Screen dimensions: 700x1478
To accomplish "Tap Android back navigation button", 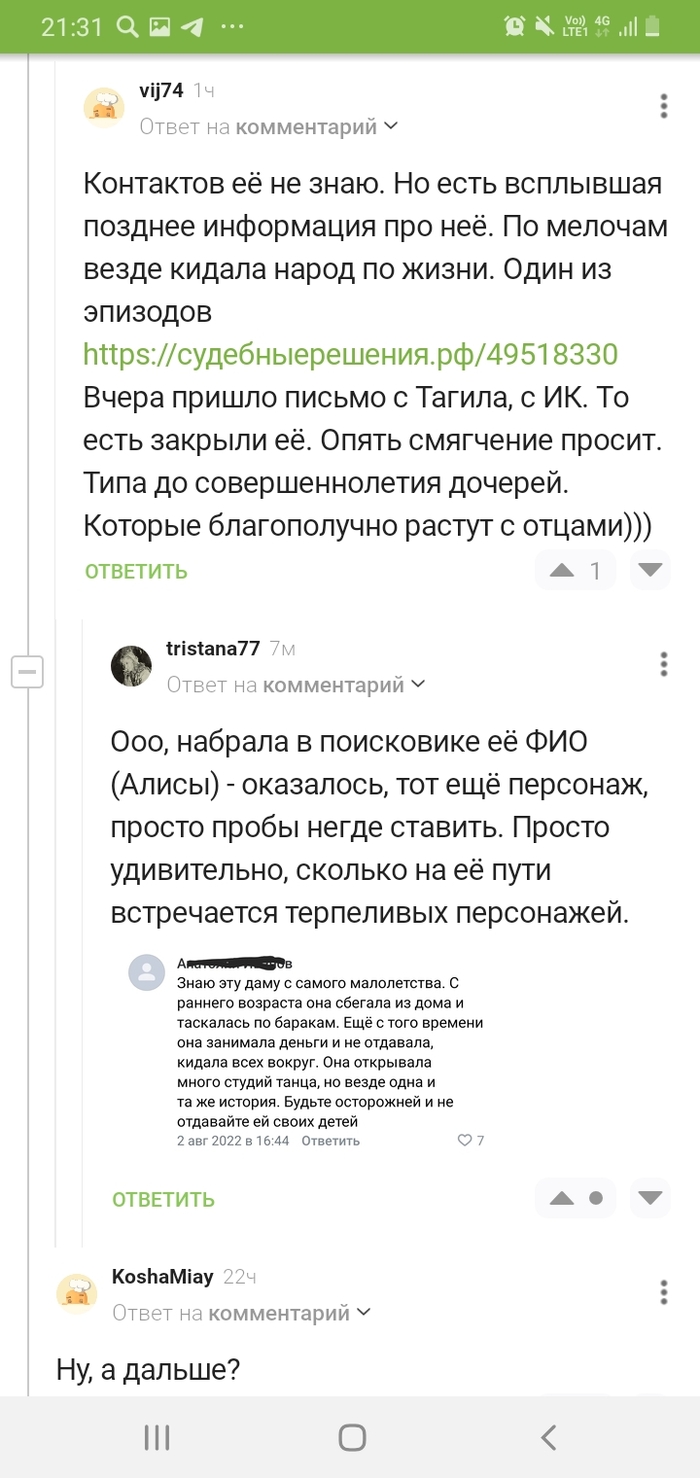I will click(548, 1438).
